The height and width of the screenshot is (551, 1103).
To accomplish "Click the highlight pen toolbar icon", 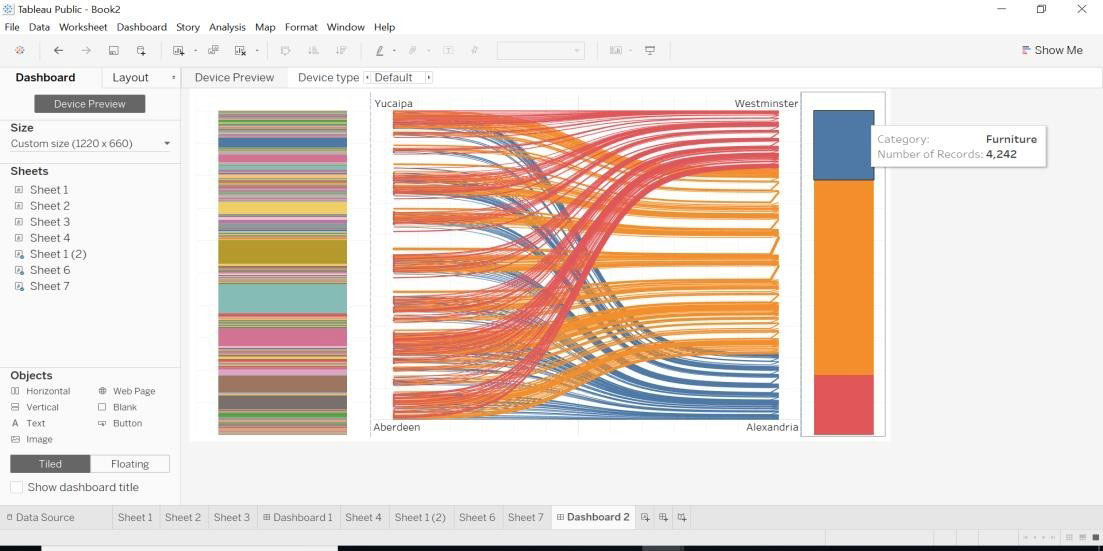I will click(379, 51).
